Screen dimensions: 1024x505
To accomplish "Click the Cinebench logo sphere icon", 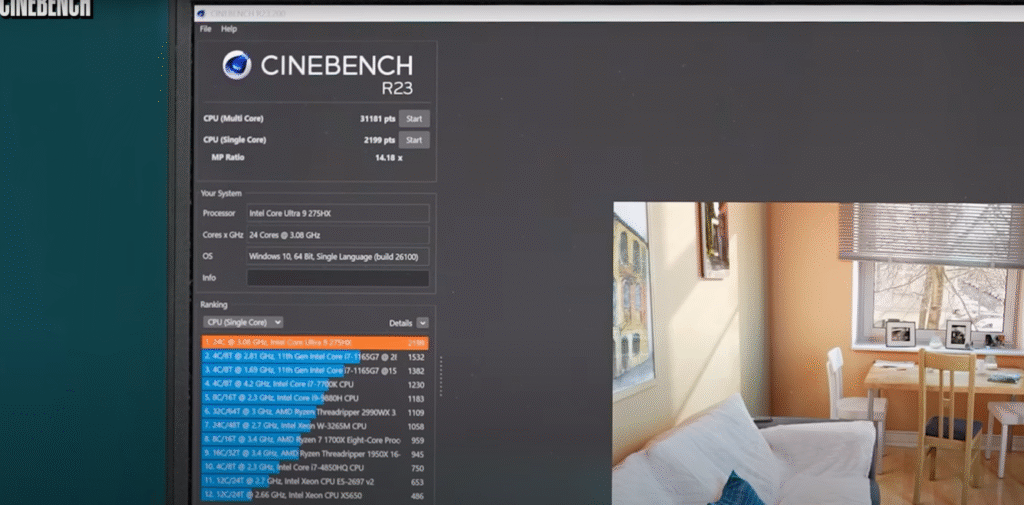I will pyautogui.click(x=236, y=66).
